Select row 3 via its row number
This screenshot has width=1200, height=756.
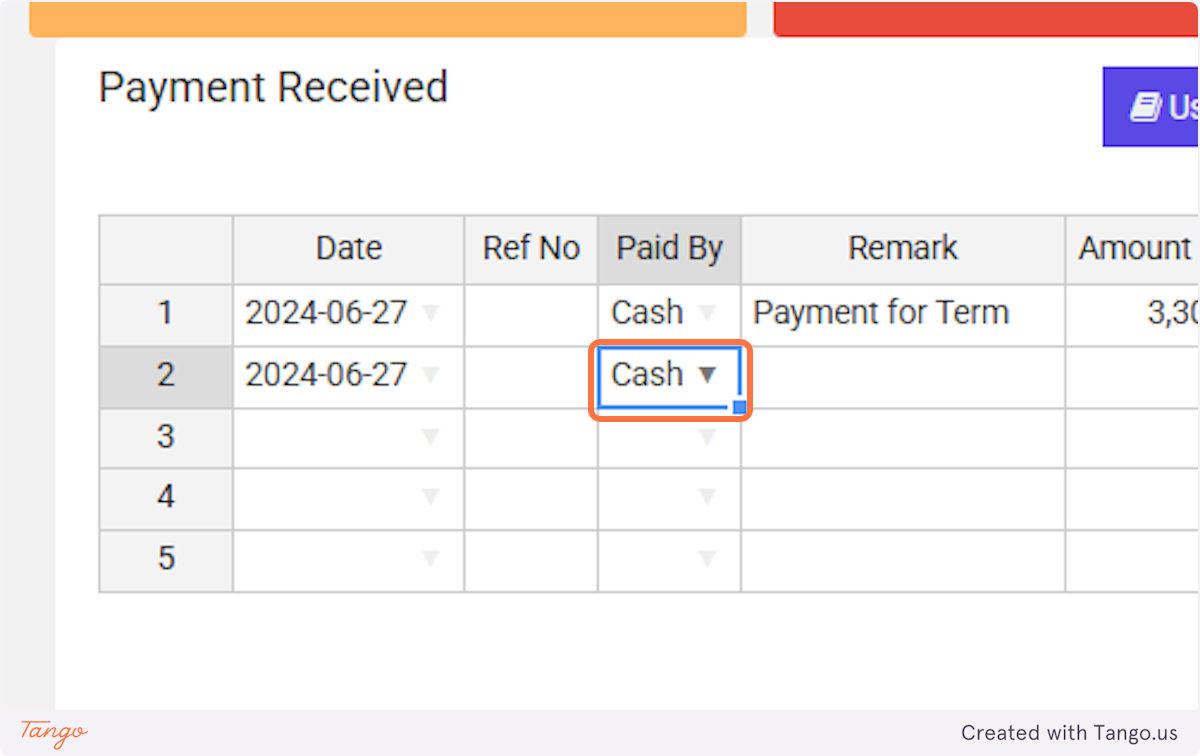[x=166, y=437]
